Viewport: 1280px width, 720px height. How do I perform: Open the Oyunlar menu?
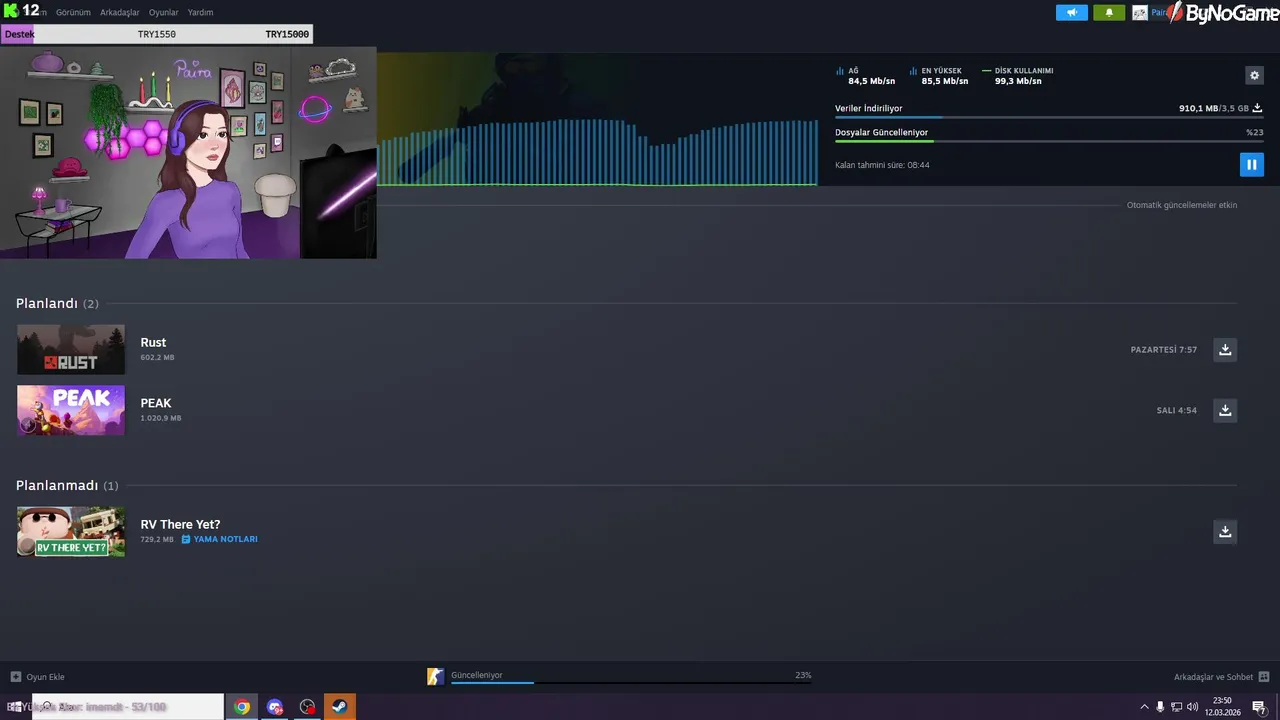164,13
